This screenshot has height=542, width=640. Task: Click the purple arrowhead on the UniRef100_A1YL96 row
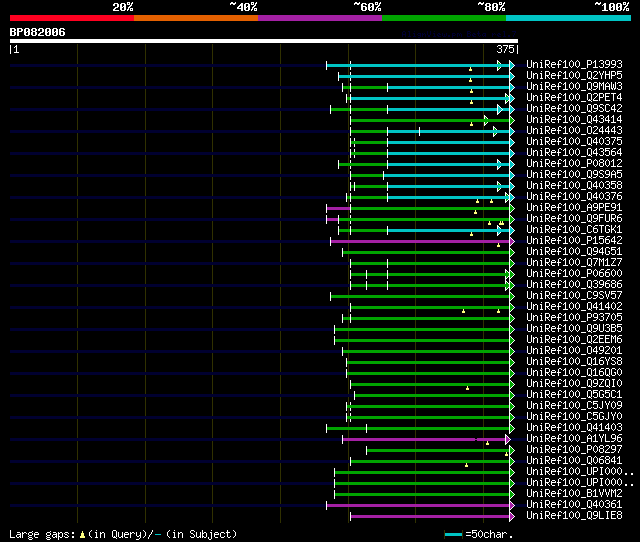(x=508, y=440)
